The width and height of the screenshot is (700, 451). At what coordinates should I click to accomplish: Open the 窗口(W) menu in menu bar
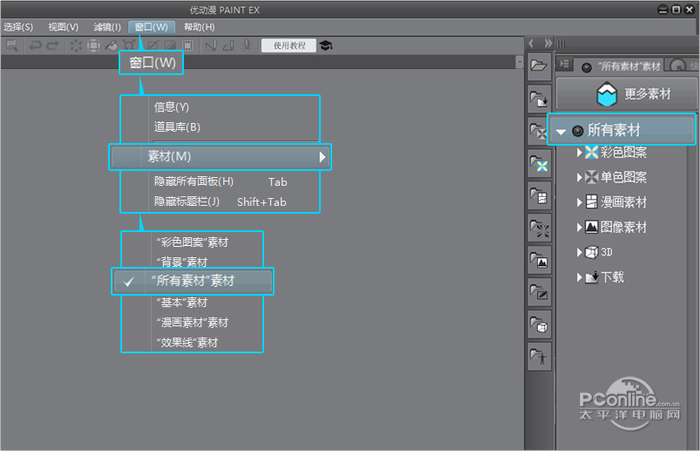click(151, 27)
